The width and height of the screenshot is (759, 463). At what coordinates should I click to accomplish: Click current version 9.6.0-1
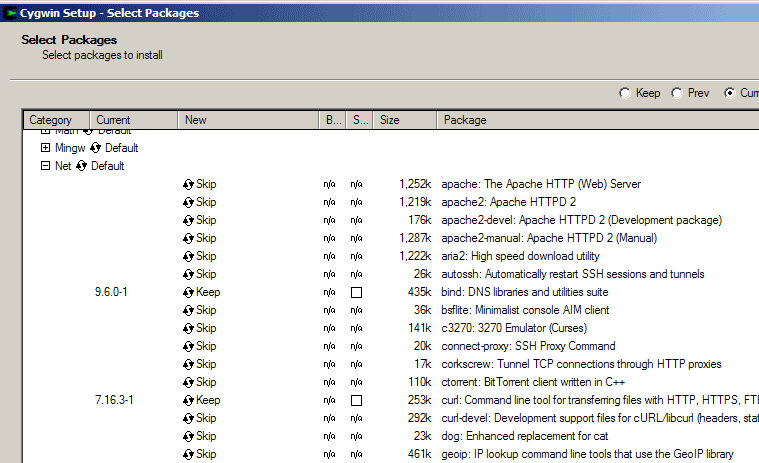(111, 292)
